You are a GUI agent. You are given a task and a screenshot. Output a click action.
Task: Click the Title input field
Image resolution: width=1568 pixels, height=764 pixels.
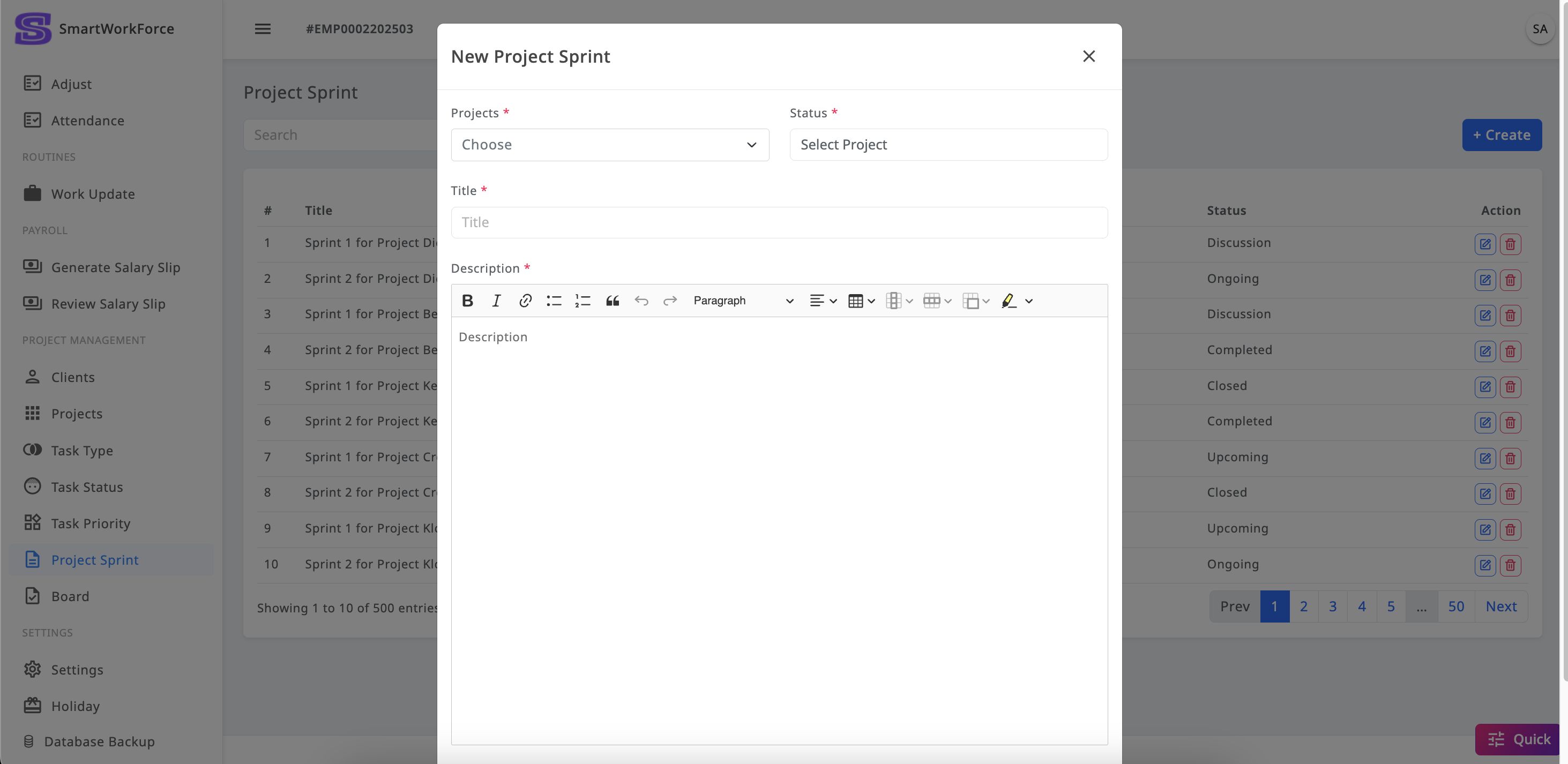pos(779,222)
